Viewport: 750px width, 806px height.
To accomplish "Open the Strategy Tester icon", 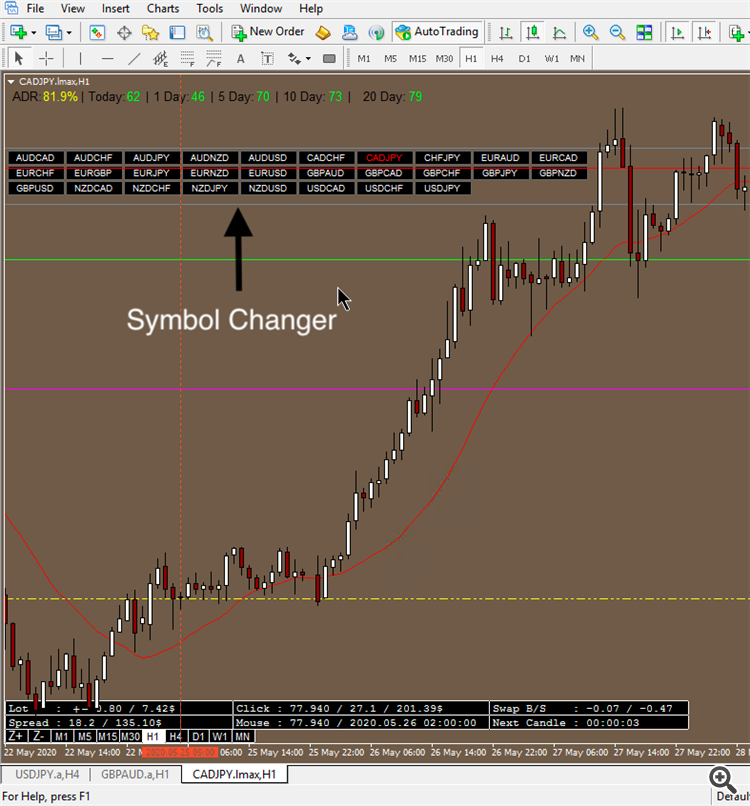I will 205,32.
